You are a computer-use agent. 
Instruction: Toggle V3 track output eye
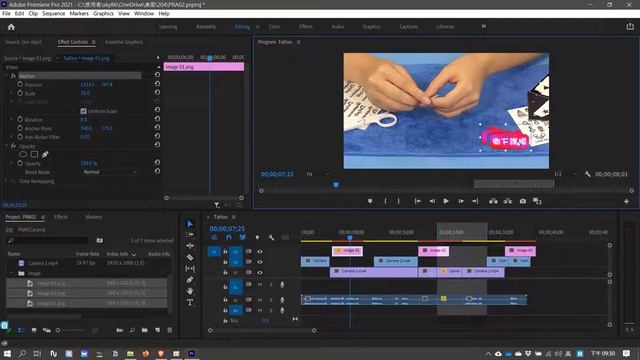[x=260, y=251]
